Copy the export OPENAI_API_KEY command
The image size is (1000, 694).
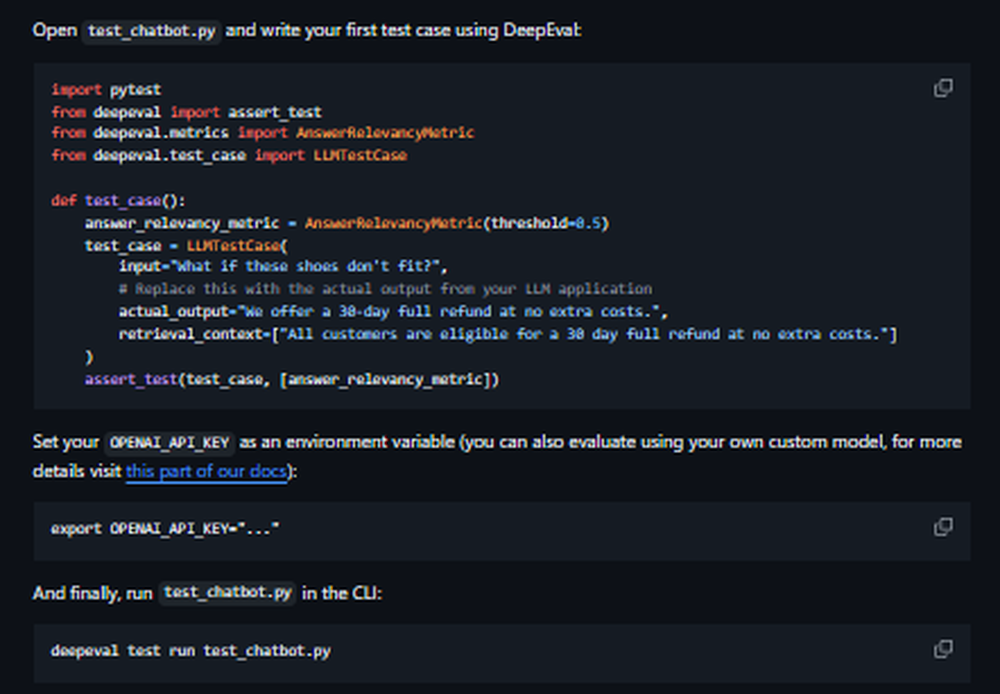pos(943,527)
